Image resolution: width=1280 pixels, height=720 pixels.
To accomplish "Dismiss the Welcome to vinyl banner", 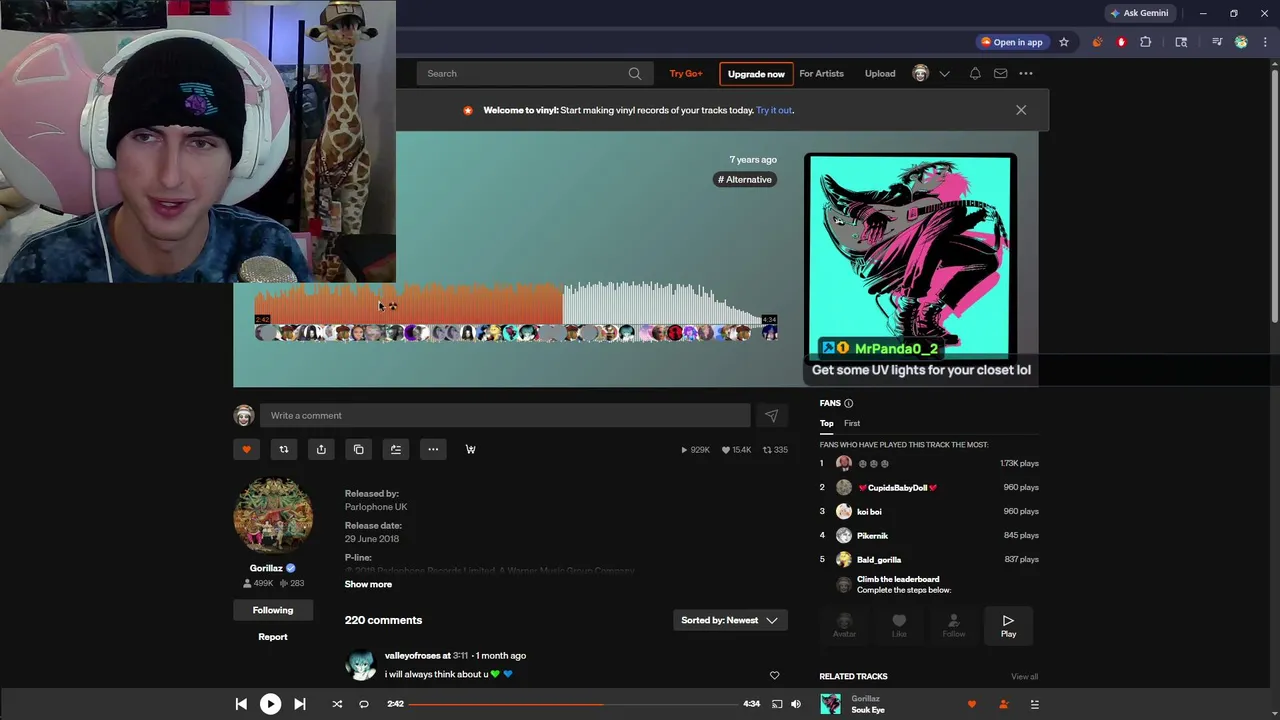I will [1021, 110].
